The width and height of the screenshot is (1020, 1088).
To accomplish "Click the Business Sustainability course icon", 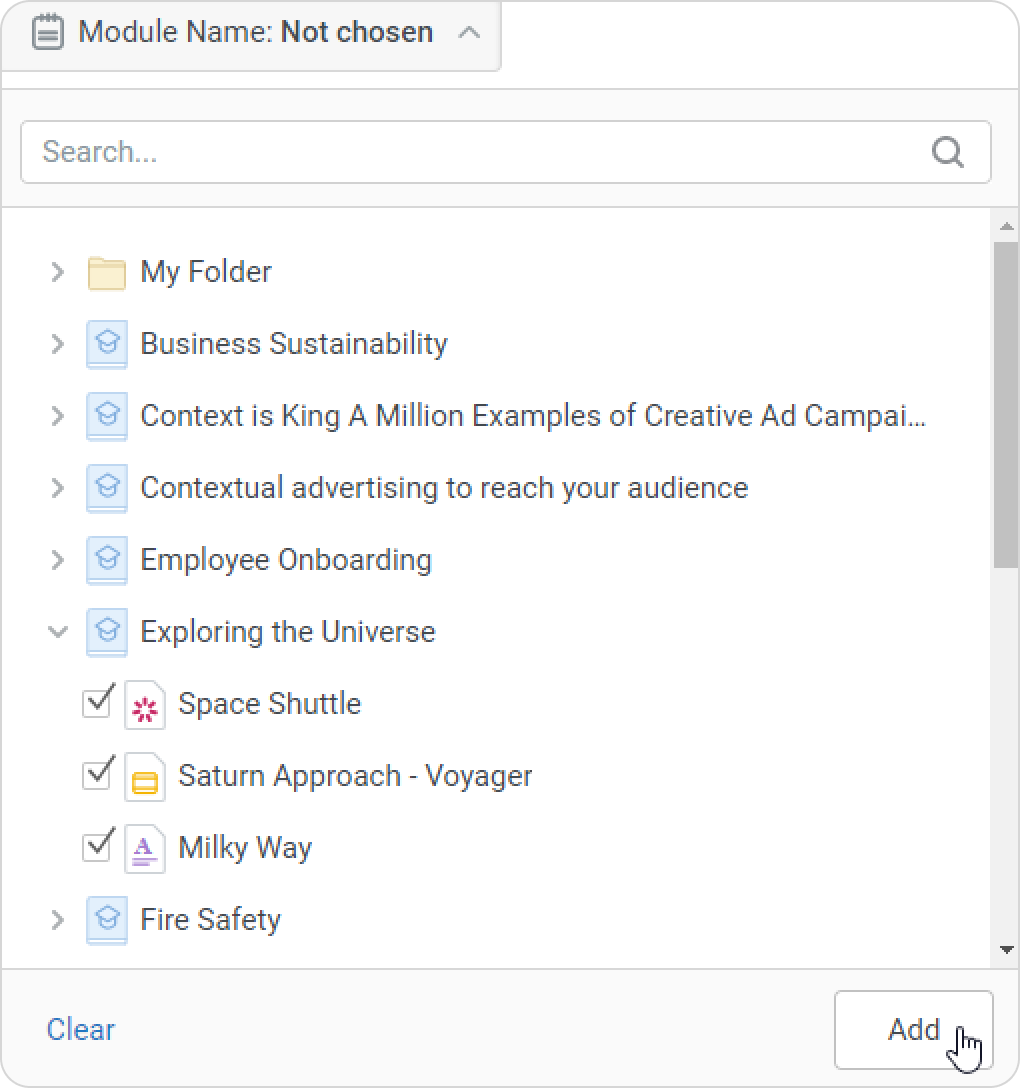I will [106, 344].
